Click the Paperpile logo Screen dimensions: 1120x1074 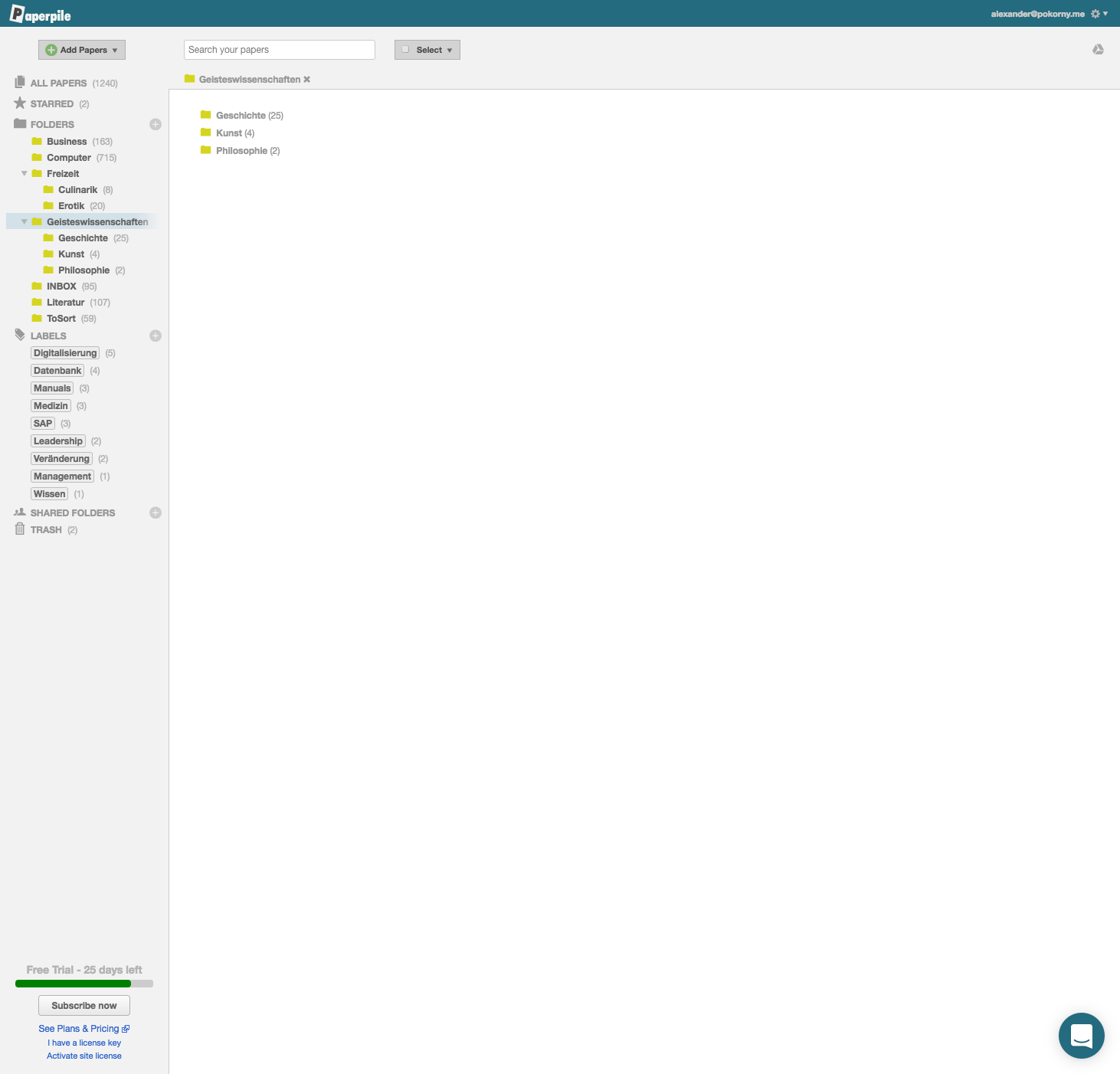pyautogui.click(x=40, y=14)
